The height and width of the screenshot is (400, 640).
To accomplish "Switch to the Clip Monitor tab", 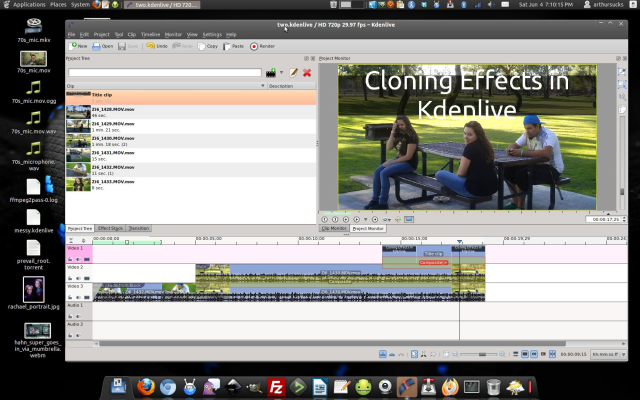I will (x=334, y=228).
